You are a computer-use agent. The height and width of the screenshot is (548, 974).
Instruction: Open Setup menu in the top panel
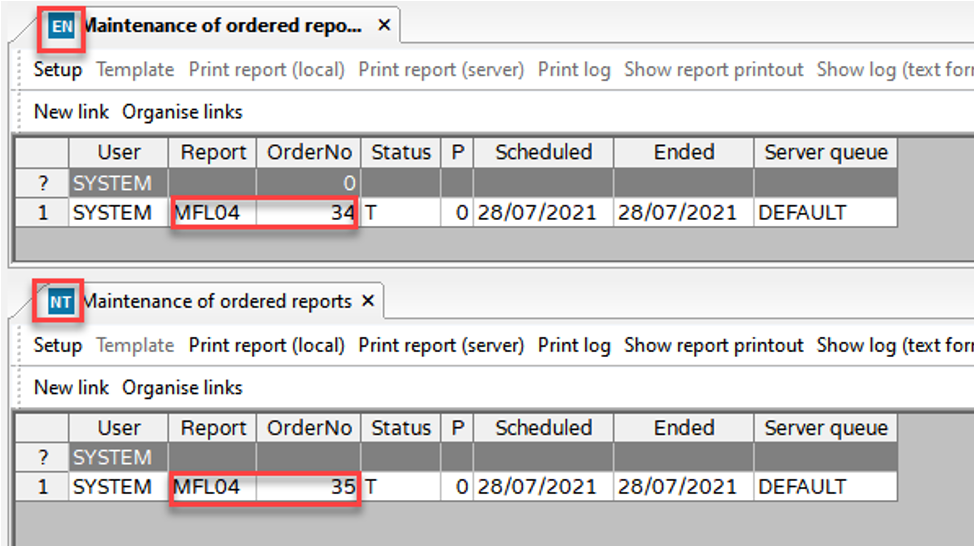click(58, 70)
